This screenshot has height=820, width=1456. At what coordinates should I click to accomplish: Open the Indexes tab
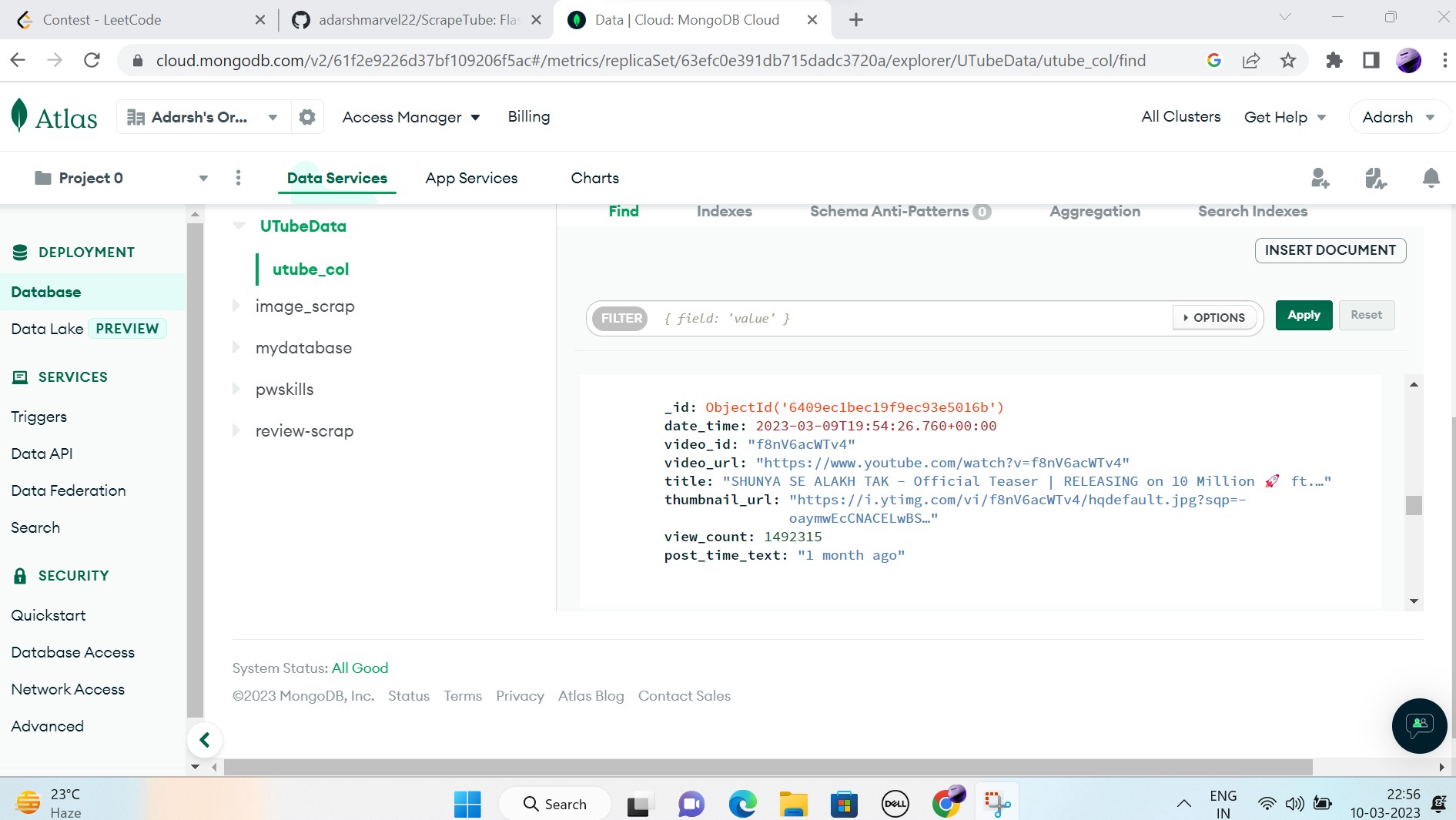724,211
